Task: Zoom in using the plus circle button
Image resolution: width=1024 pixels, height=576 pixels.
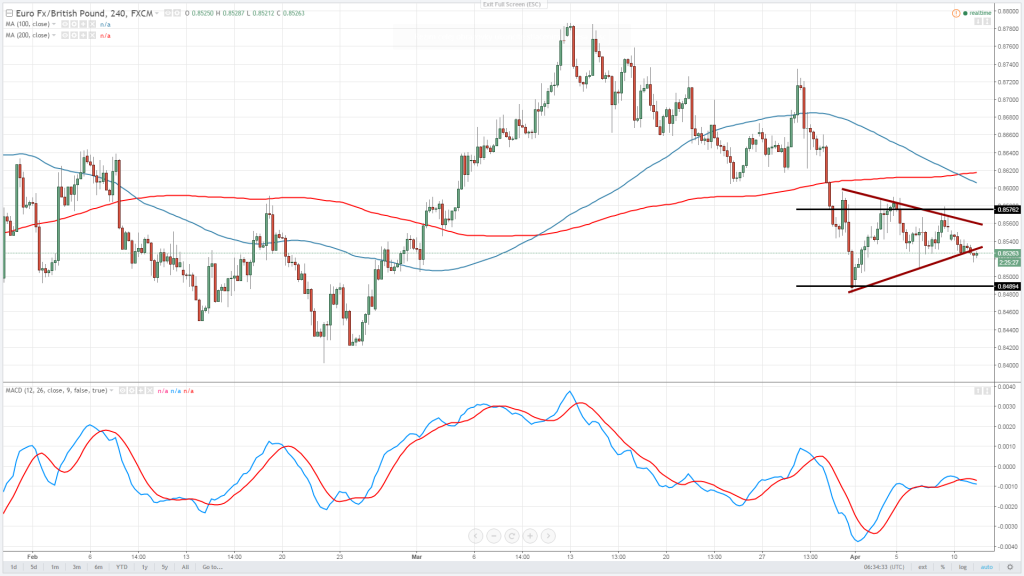Action: click(x=530, y=536)
